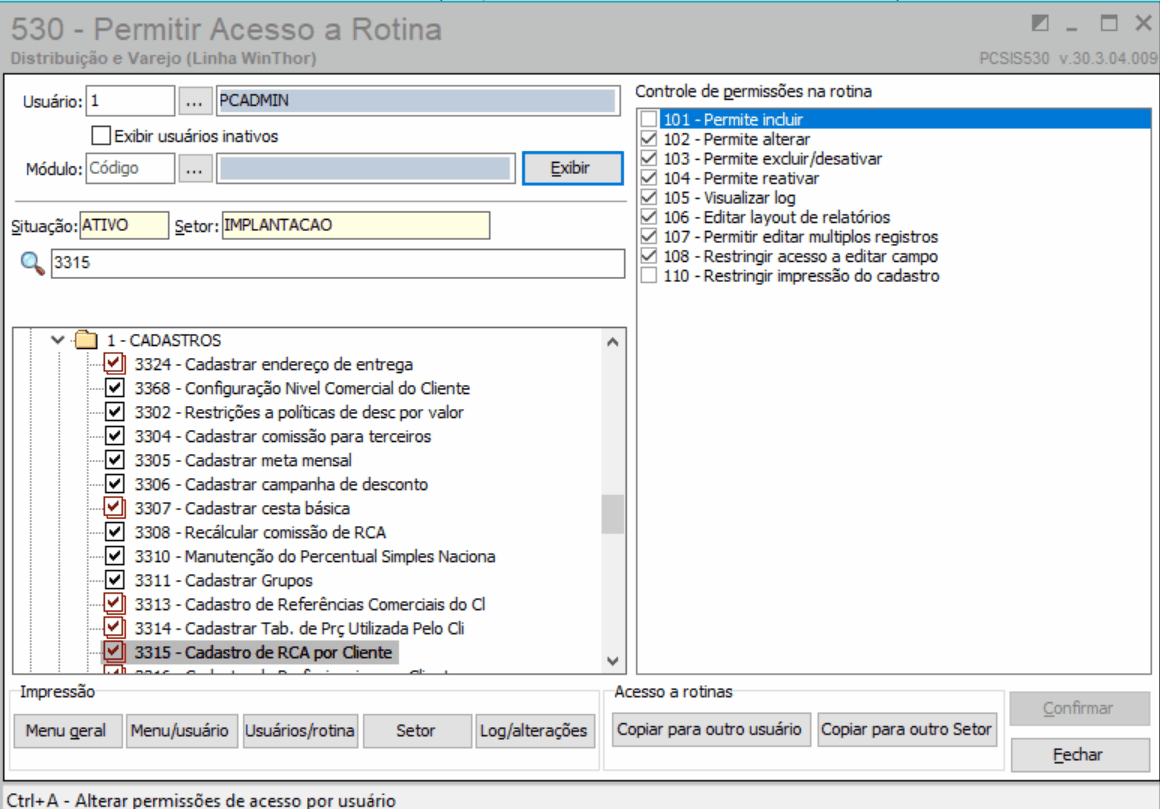Click the Setor IMPLANTACAO field

[355, 226]
